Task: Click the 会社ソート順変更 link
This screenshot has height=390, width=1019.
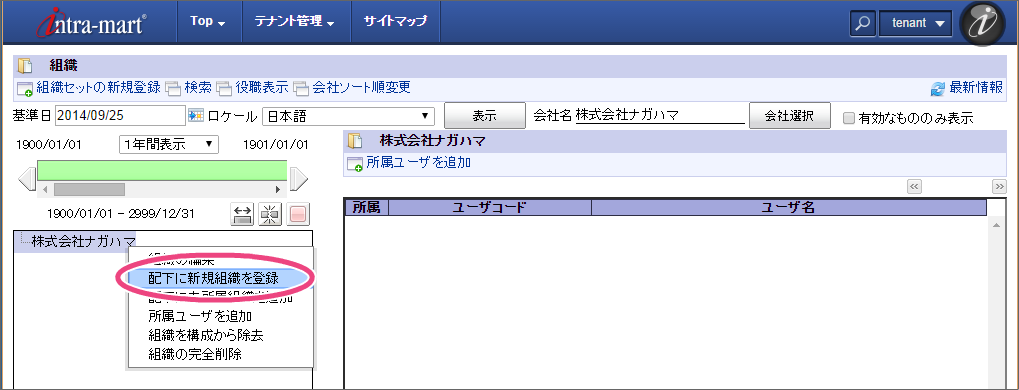Action: 361,87
